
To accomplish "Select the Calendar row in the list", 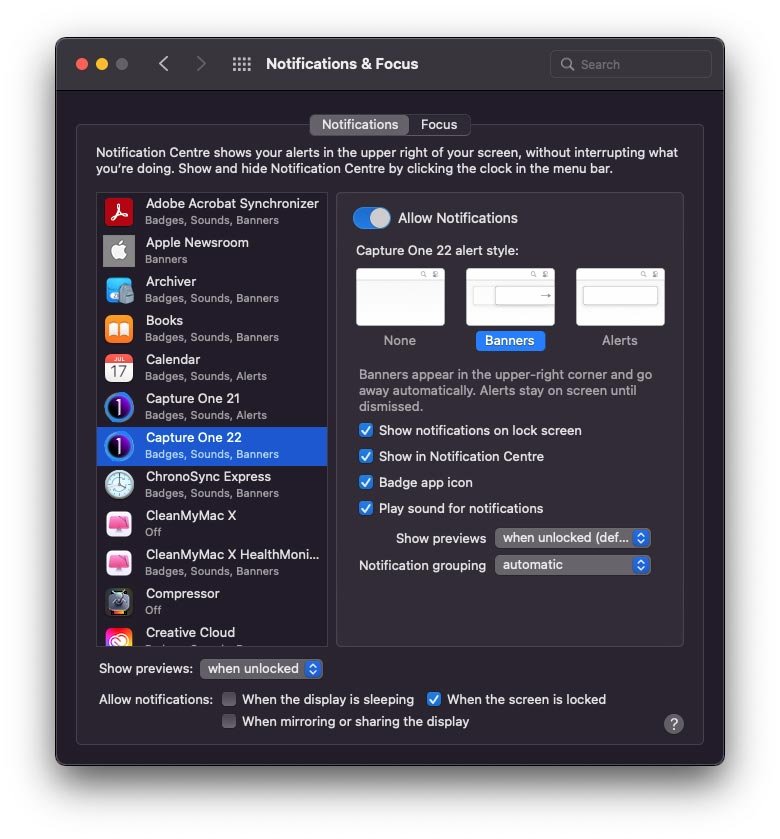I will click(212, 368).
